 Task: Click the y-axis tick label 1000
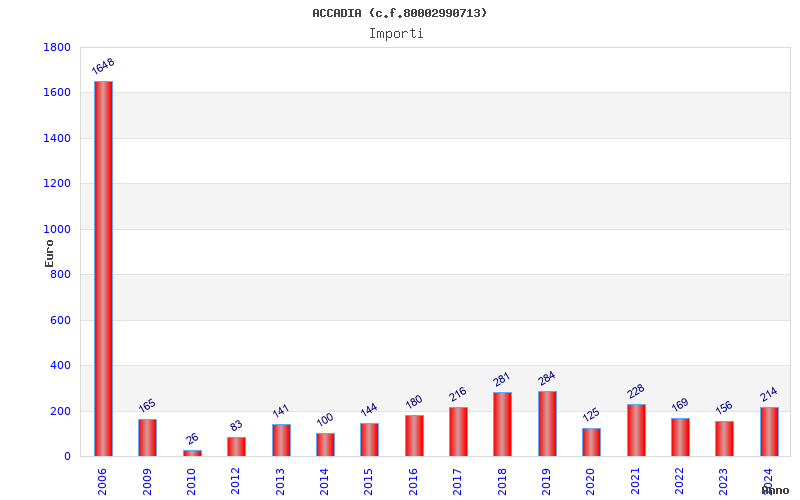[x=57, y=230]
